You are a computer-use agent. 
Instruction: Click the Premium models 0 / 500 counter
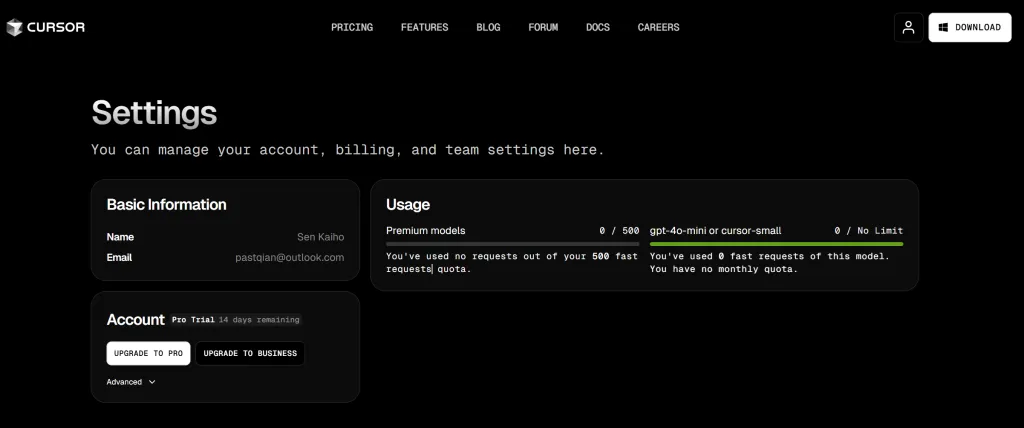tap(619, 231)
